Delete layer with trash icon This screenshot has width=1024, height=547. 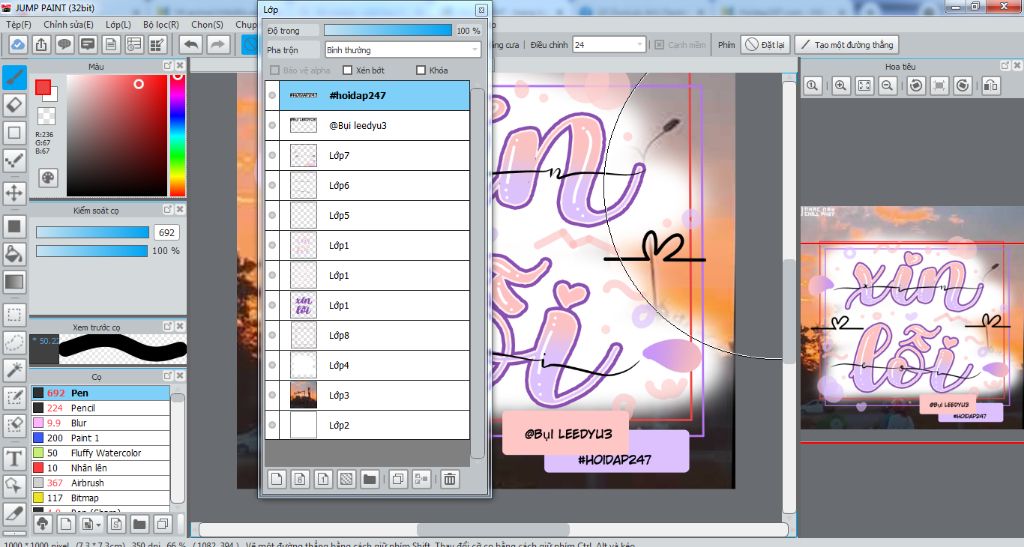tap(449, 479)
